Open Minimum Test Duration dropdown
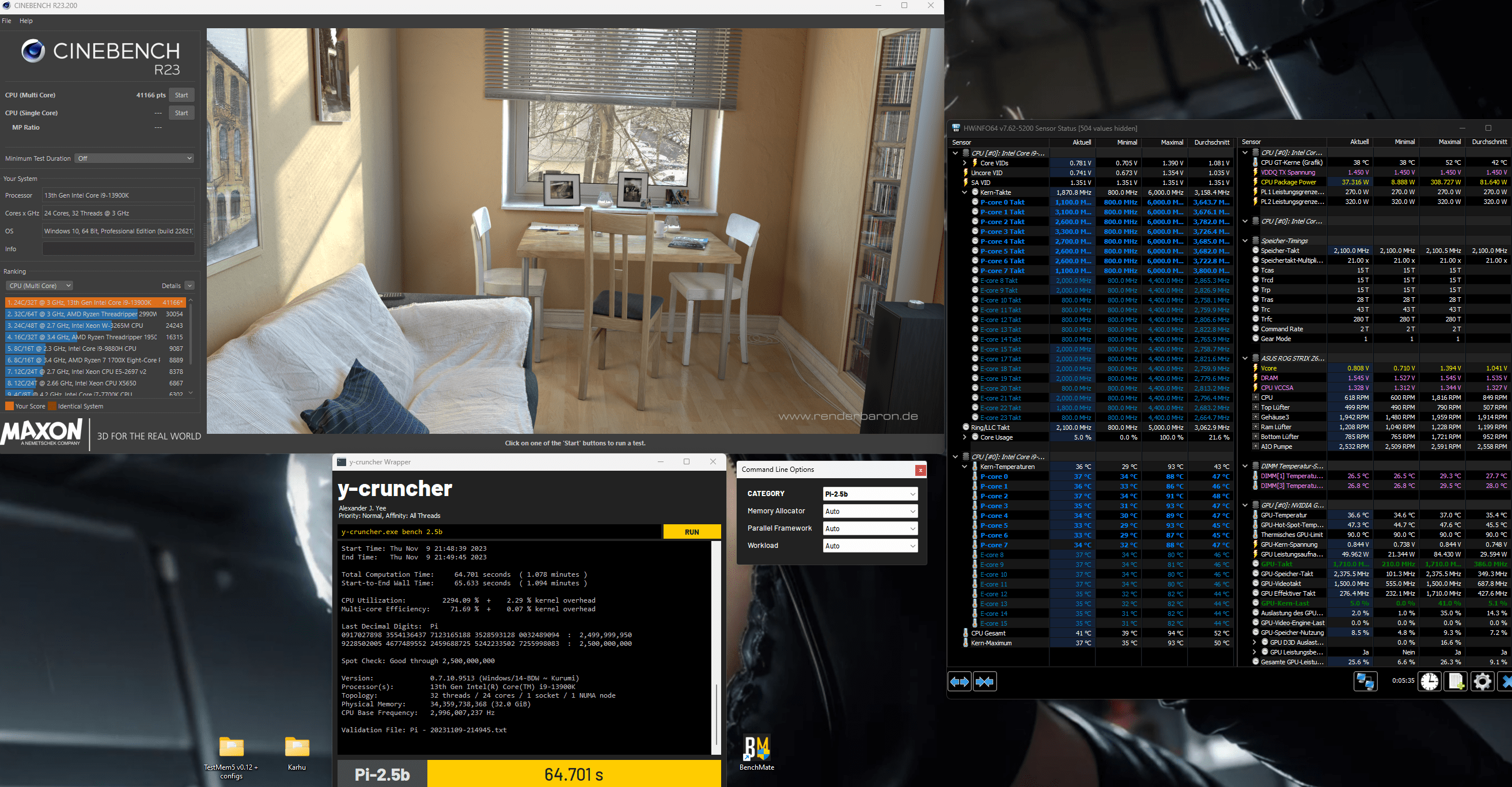 click(x=134, y=158)
